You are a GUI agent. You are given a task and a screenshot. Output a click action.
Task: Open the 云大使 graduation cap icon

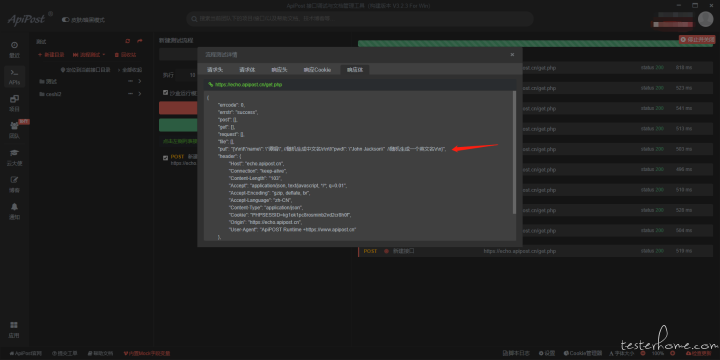click(x=14, y=157)
